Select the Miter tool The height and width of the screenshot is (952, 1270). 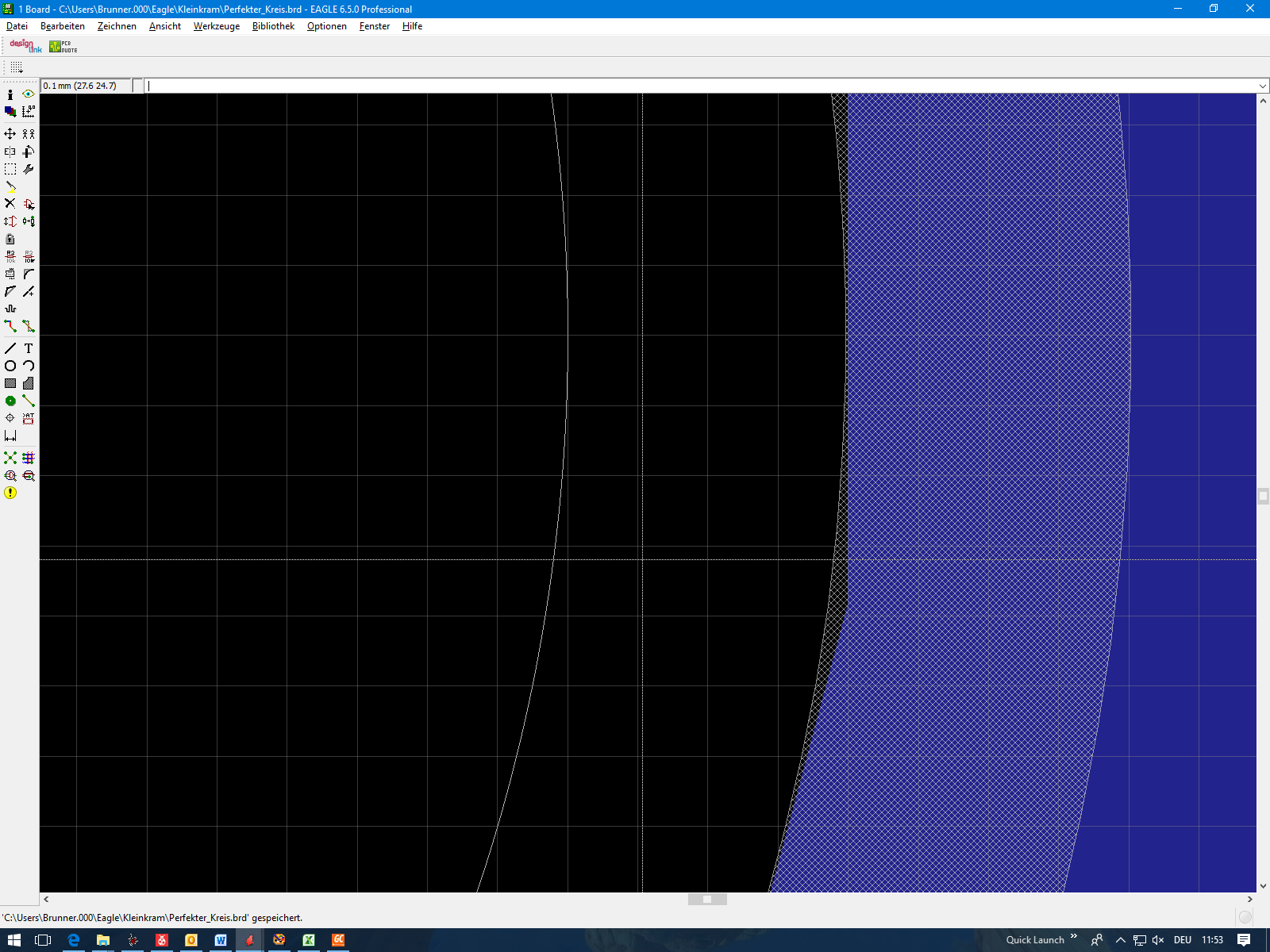point(29,274)
